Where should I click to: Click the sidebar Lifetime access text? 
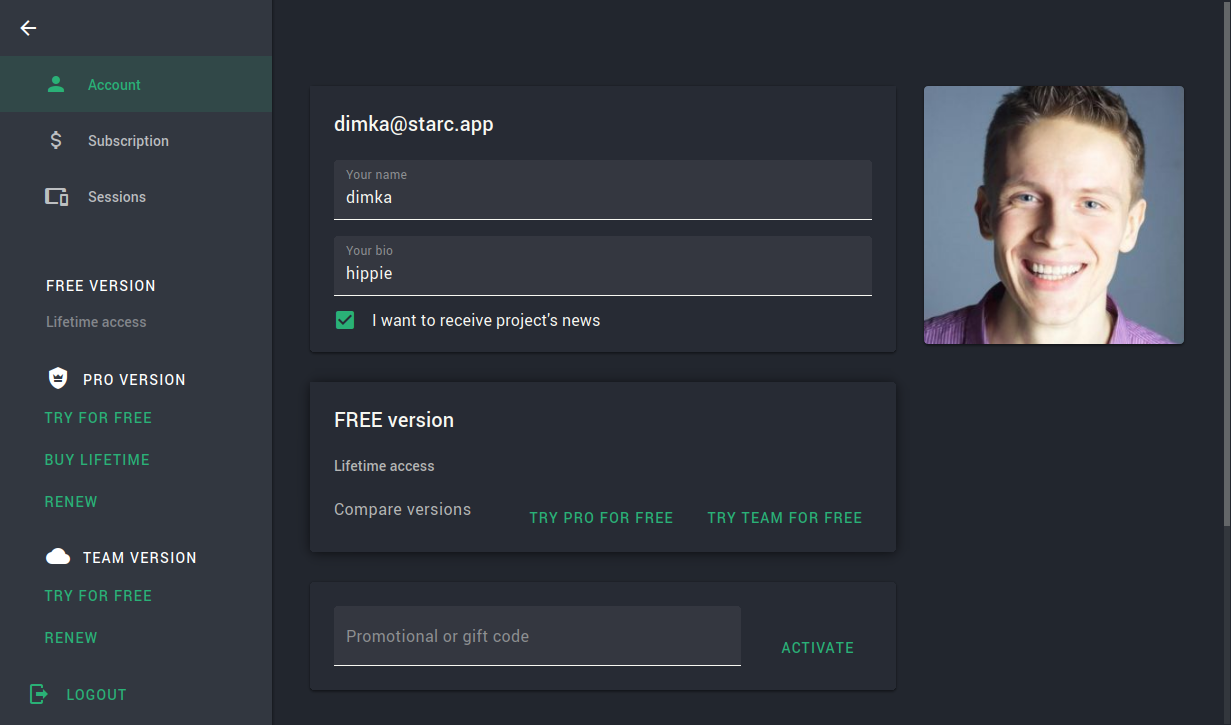96,322
